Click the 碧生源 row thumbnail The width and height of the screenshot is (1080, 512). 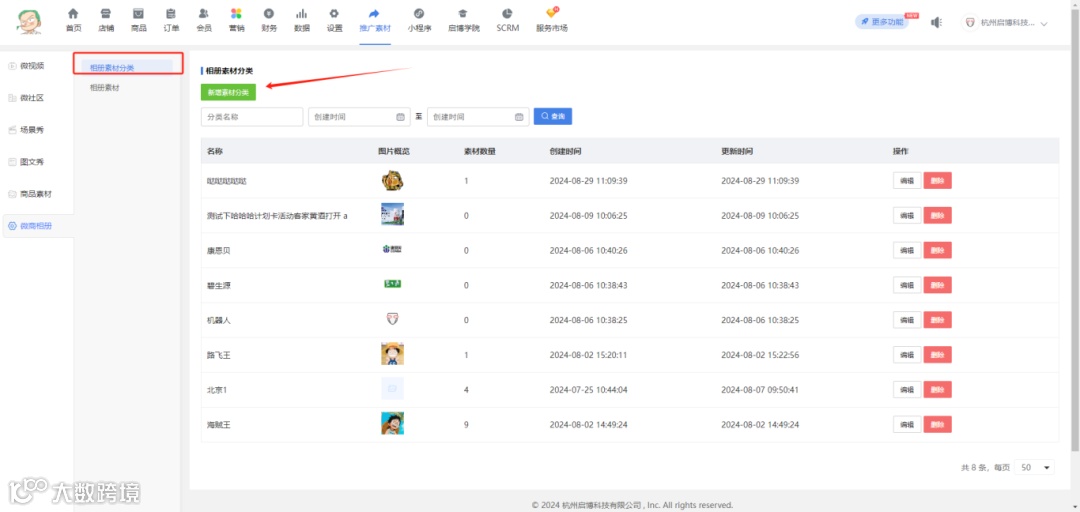393,284
